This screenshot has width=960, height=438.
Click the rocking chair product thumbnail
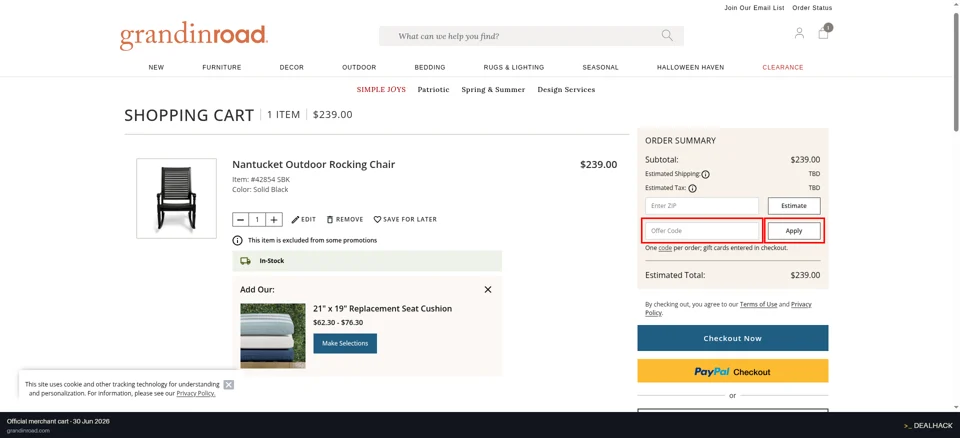tap(176, 198)
